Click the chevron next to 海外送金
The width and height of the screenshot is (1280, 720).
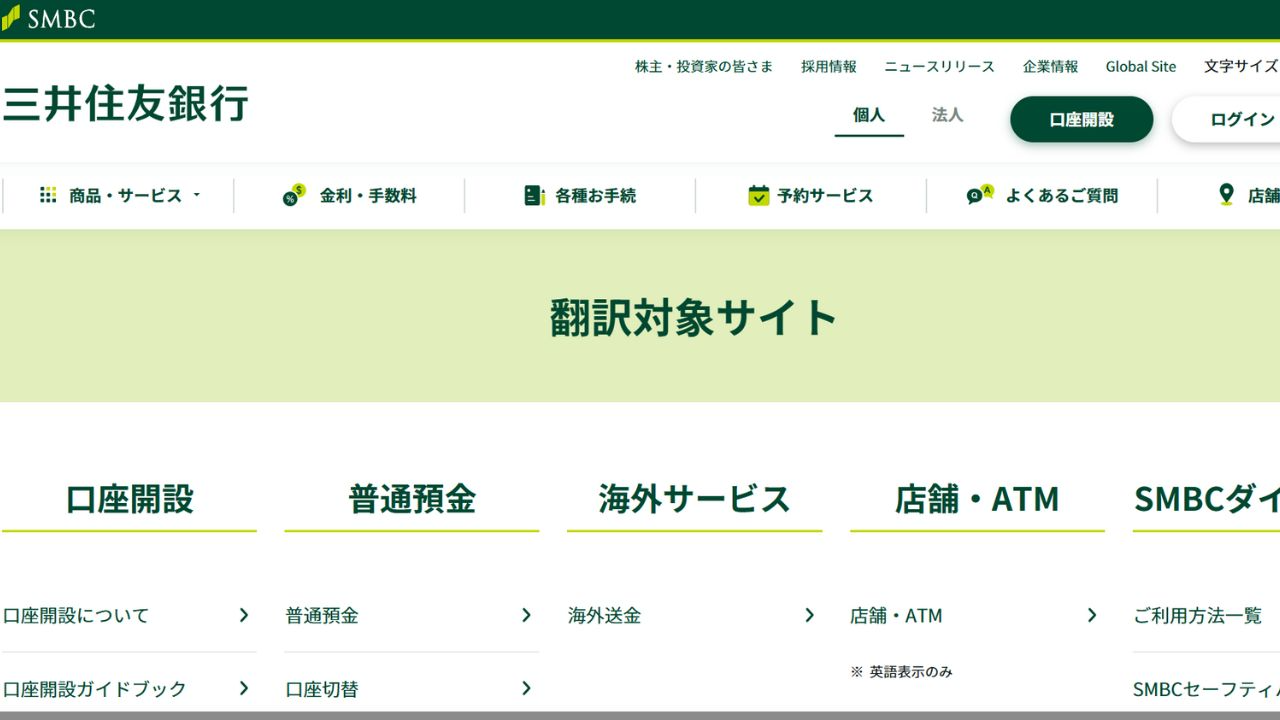coord(809,615)
